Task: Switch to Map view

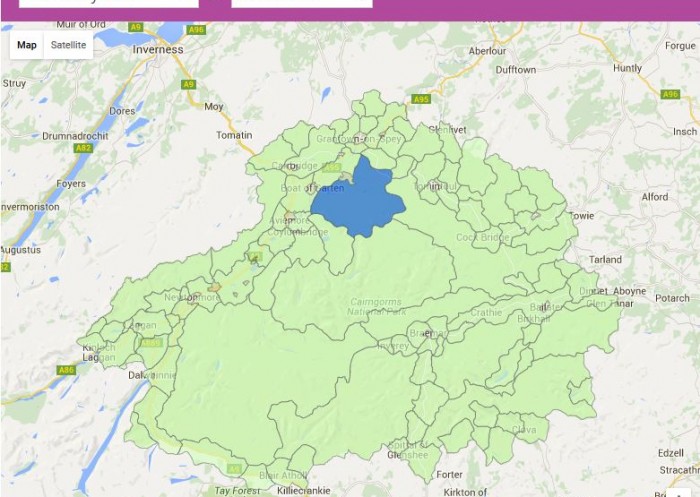Action: (x=27, y=45)
